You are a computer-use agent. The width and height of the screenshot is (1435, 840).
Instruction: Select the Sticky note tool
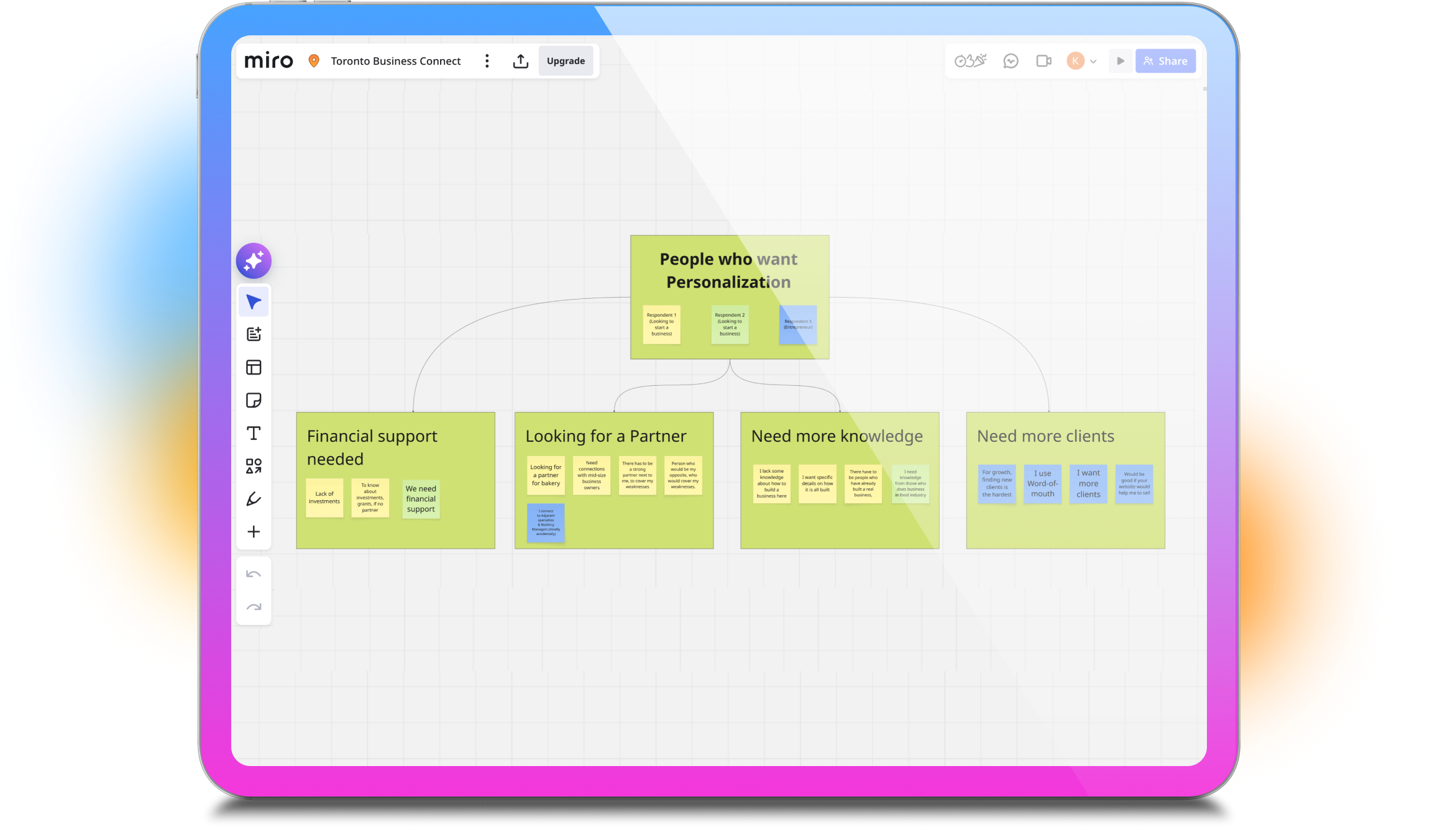coord(254,400)
